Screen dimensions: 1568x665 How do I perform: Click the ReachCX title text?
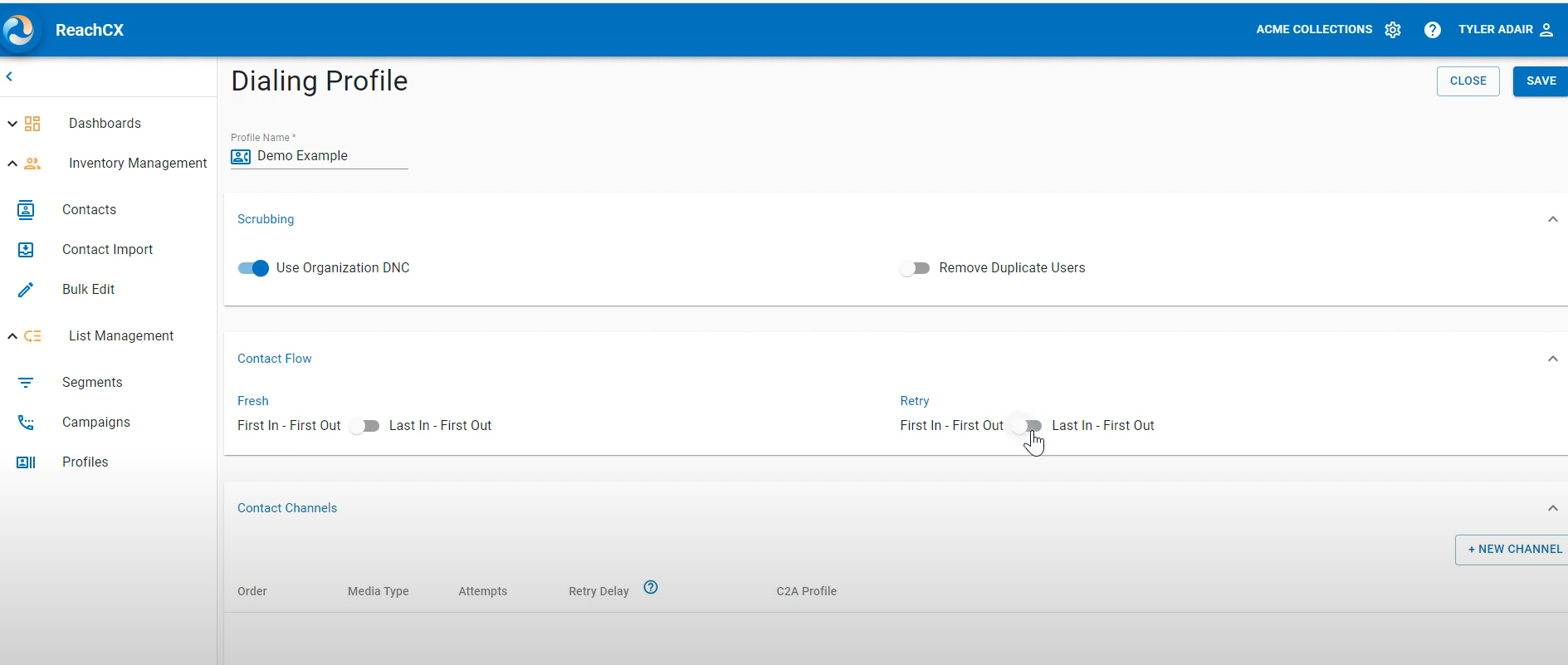(x=90, y=31)
